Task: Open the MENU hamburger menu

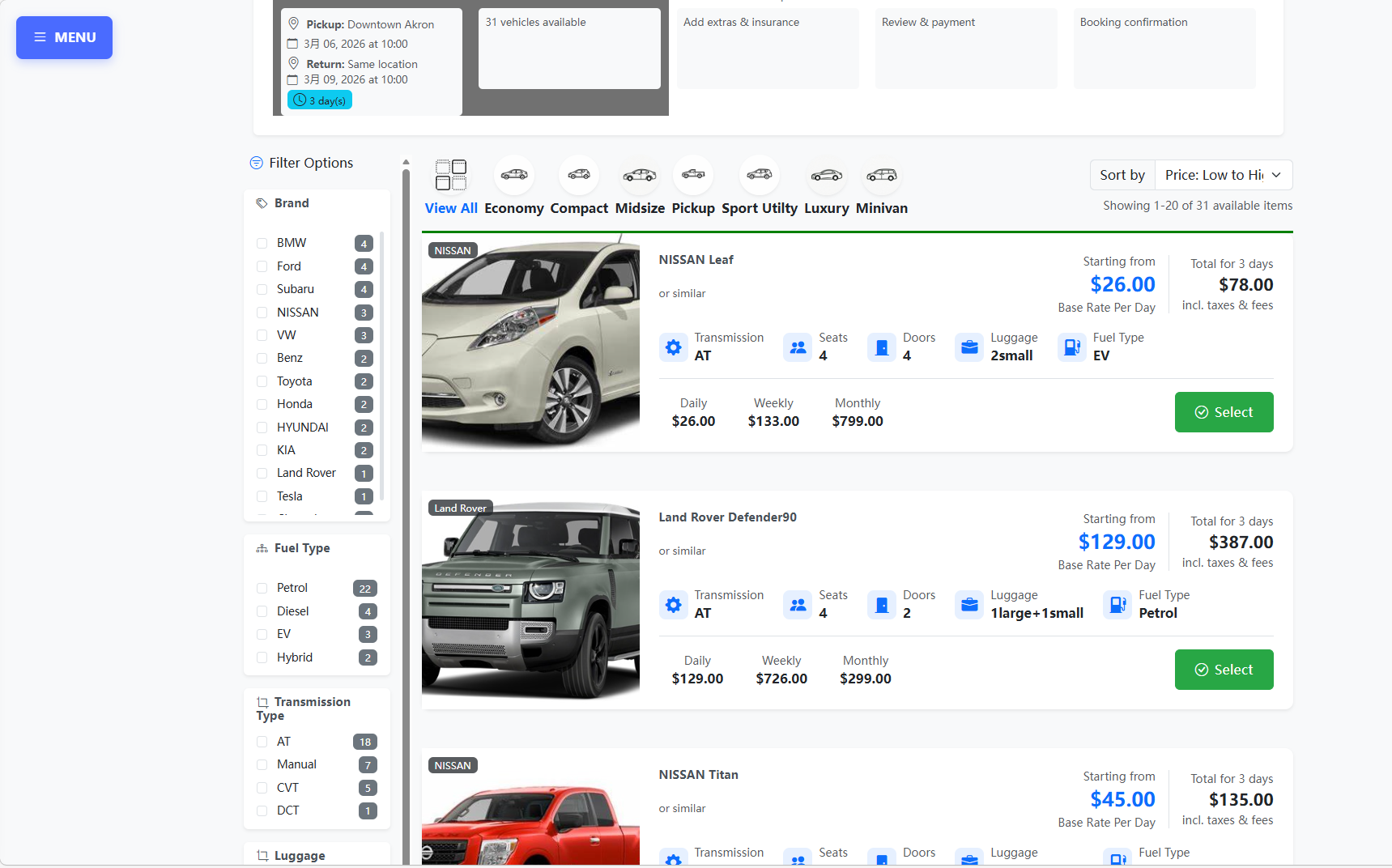Action: click(64, 37)
